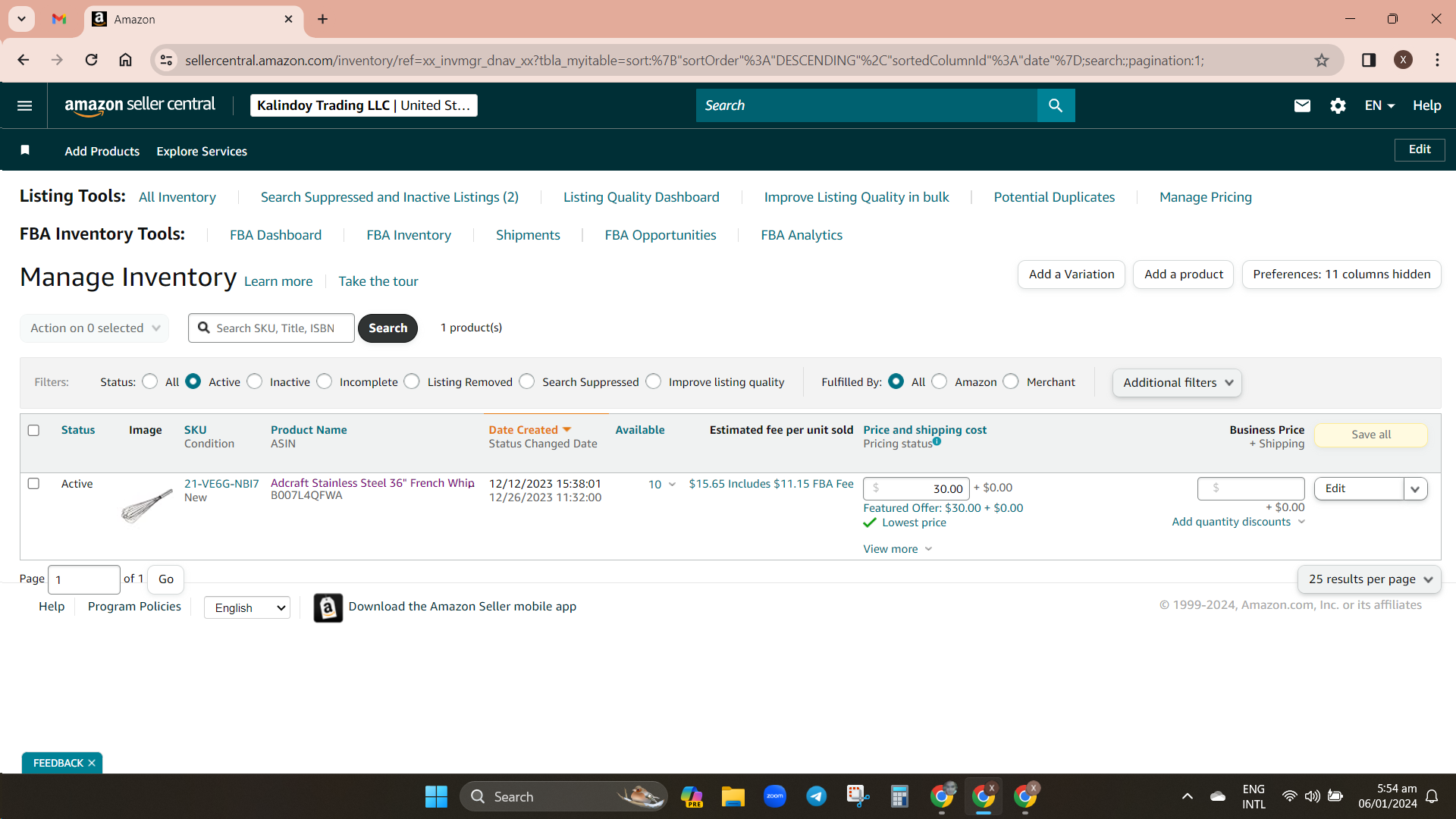Viewport: 1456px width, 819px height.
Task: Check the select-all checkbox in table header
Action: point(33,430)
